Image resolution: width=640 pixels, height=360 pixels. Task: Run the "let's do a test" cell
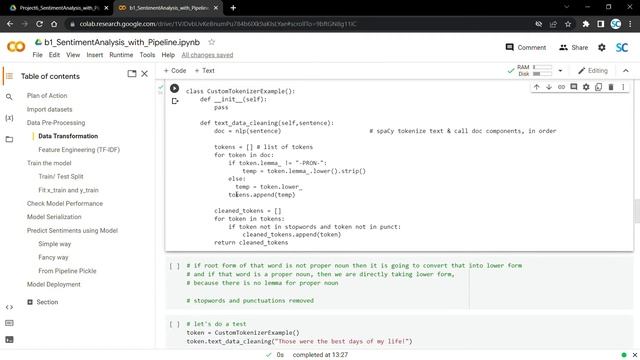(x=174, y=324)
